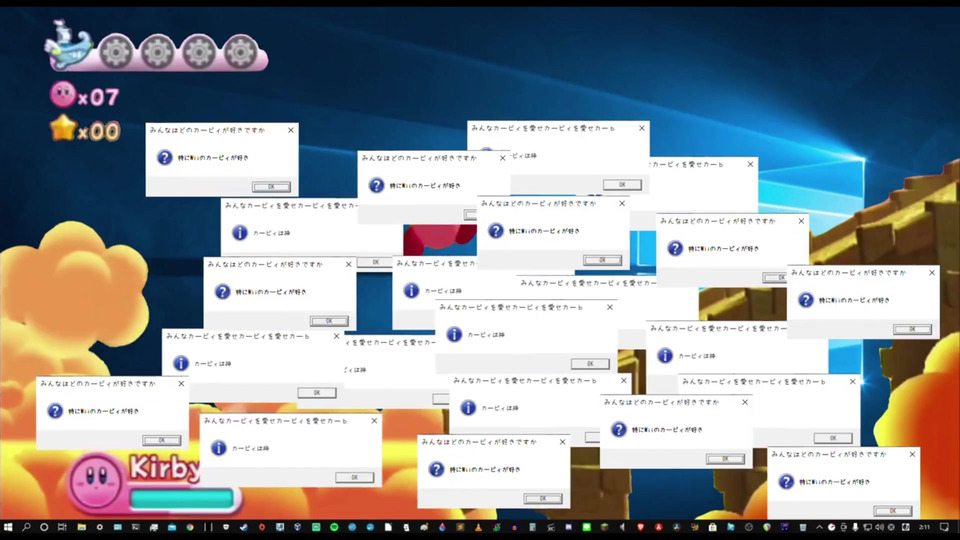Open the green LINE app icon

[x=587, y=527]
